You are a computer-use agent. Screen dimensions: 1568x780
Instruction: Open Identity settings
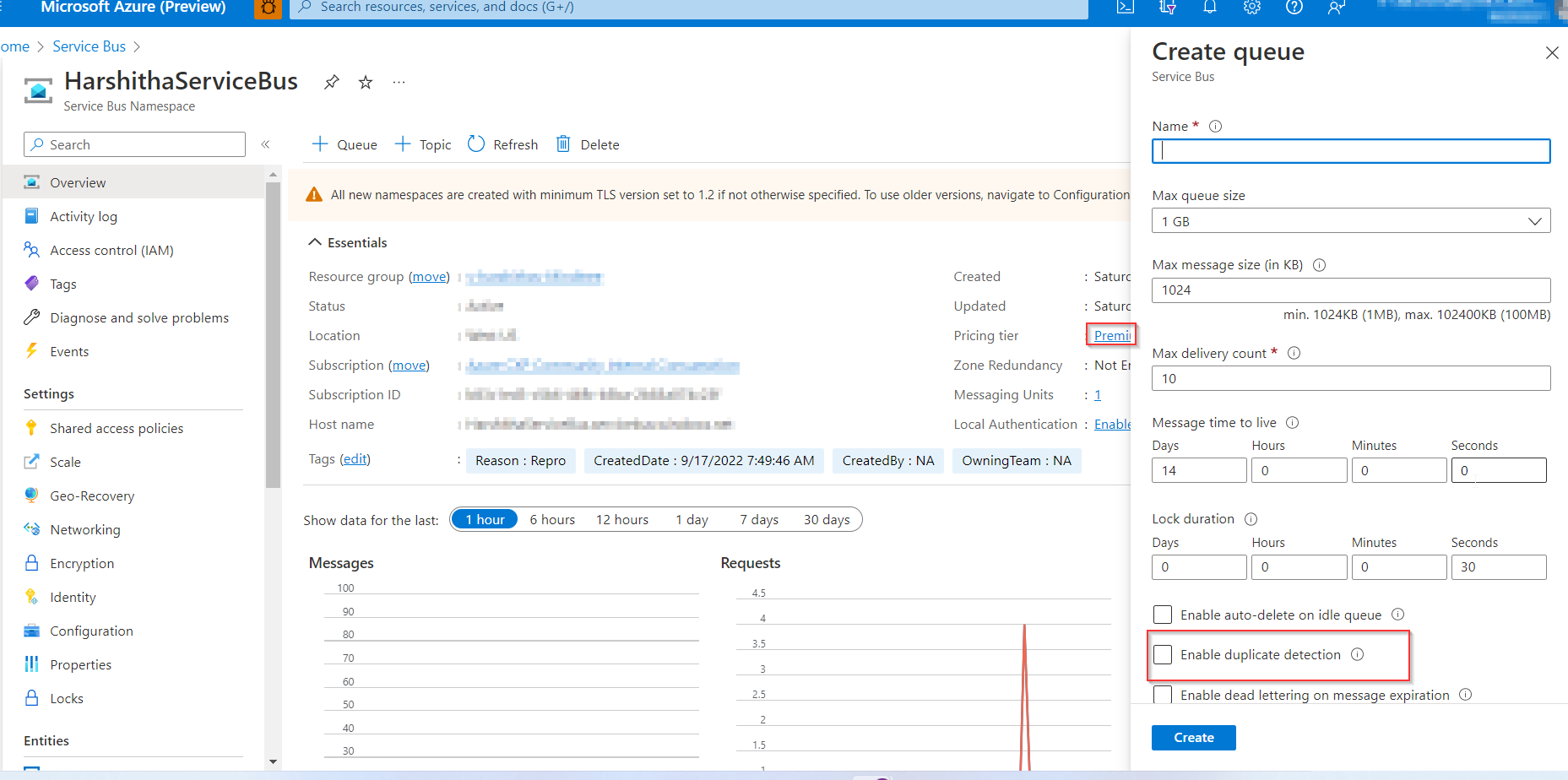pyautogui.click(x=133, y=597)
